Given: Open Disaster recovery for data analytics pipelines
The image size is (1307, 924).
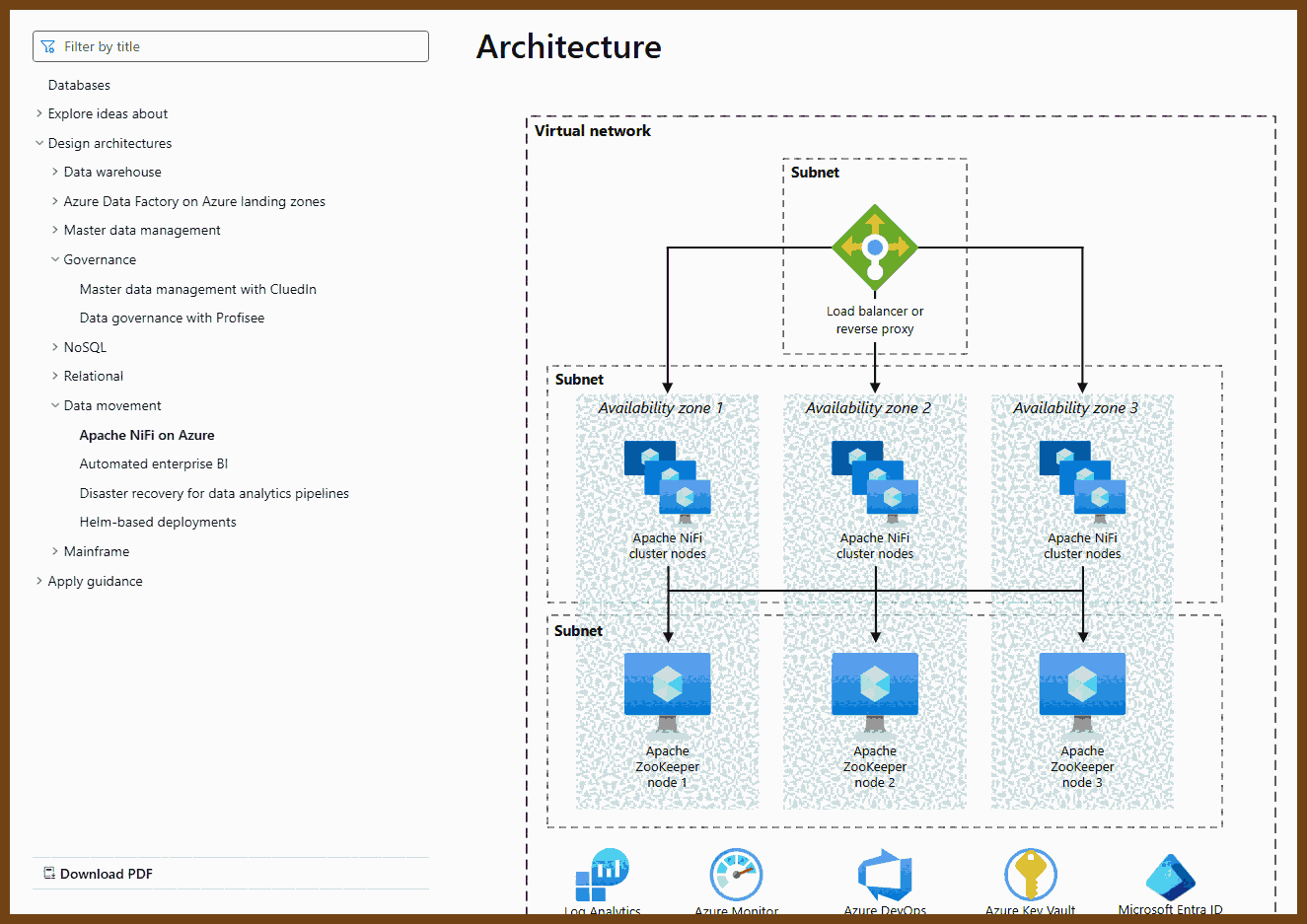Looking at the screenshot, I should click(214, 493).
